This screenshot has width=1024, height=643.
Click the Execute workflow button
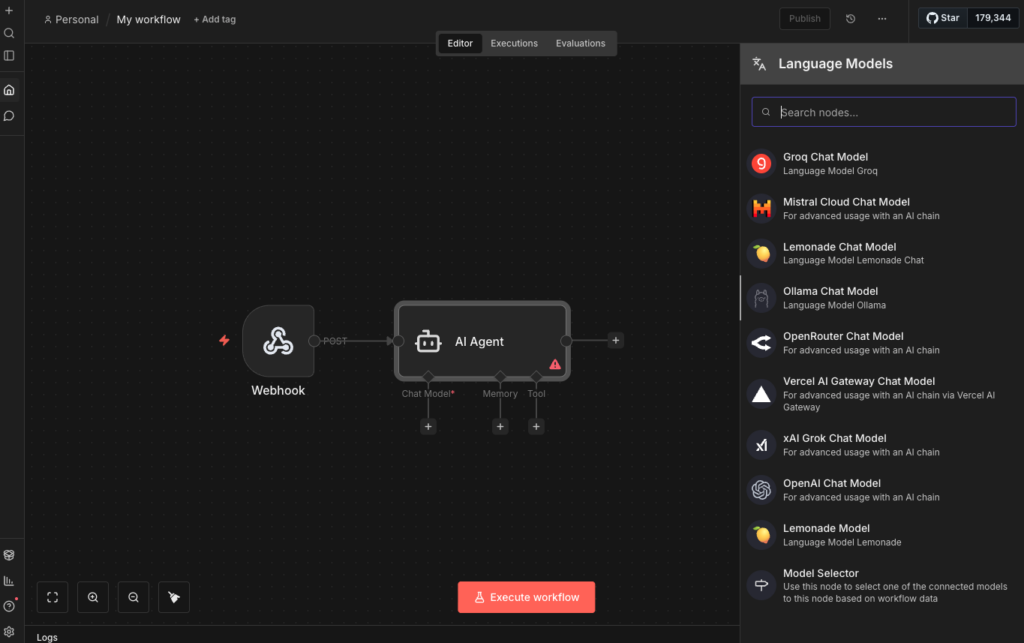coord(526,597)
